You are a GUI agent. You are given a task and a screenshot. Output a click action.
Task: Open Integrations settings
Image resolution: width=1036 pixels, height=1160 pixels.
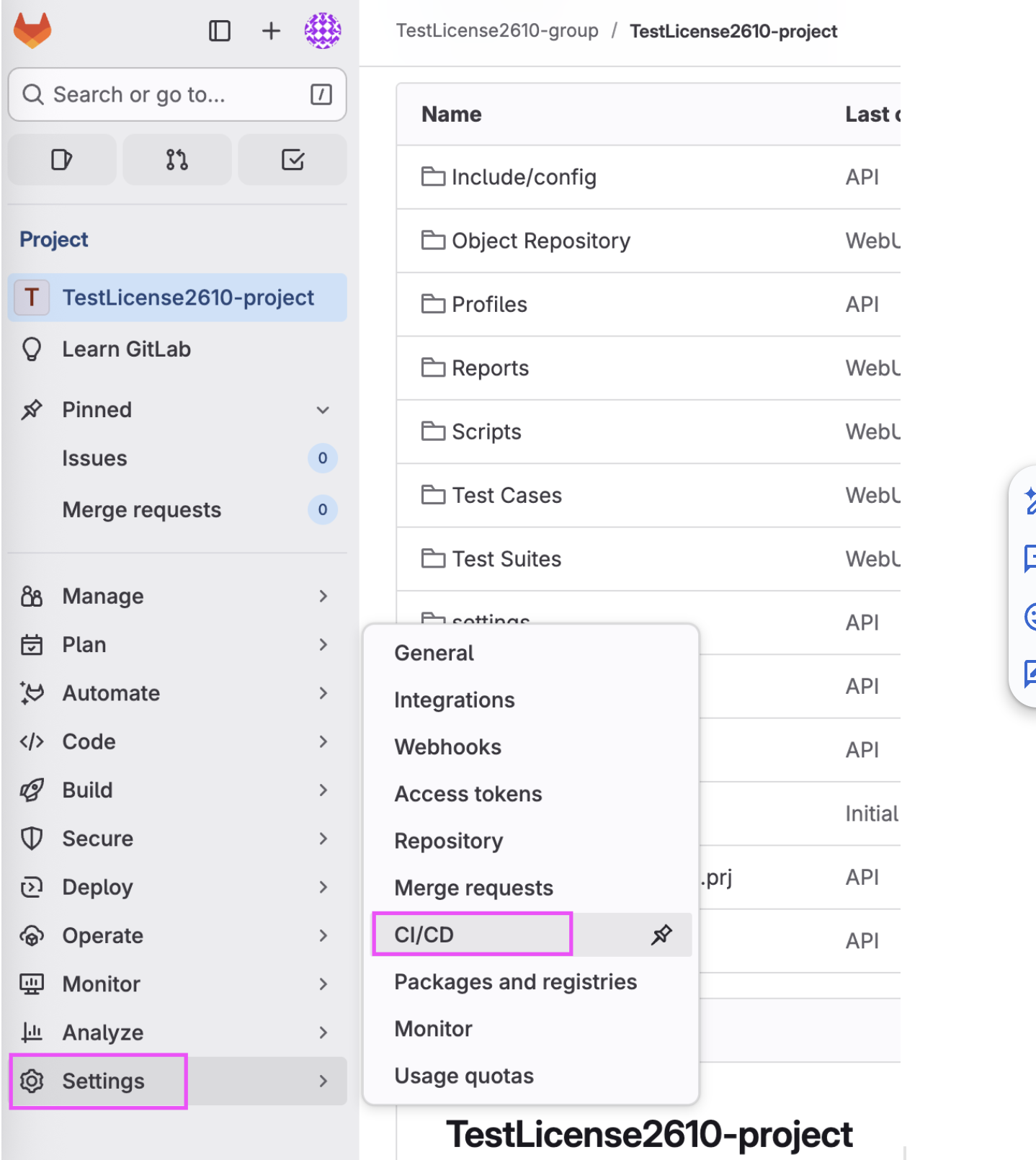(531, 700)
